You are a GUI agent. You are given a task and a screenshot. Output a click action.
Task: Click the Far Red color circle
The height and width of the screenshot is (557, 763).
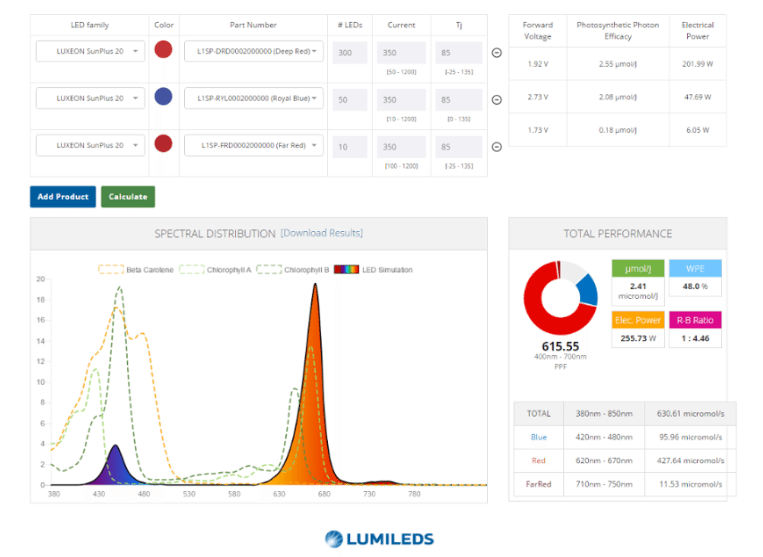point(163,144)
